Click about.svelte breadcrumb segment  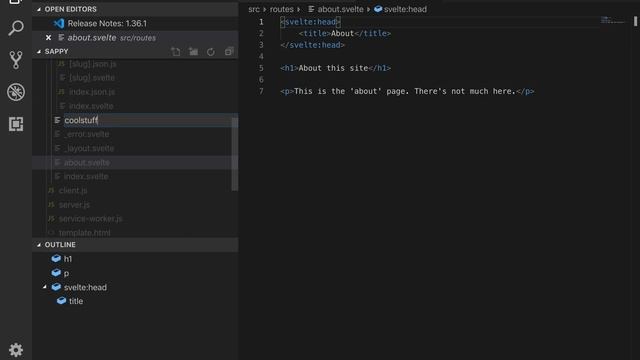(340, 9)
